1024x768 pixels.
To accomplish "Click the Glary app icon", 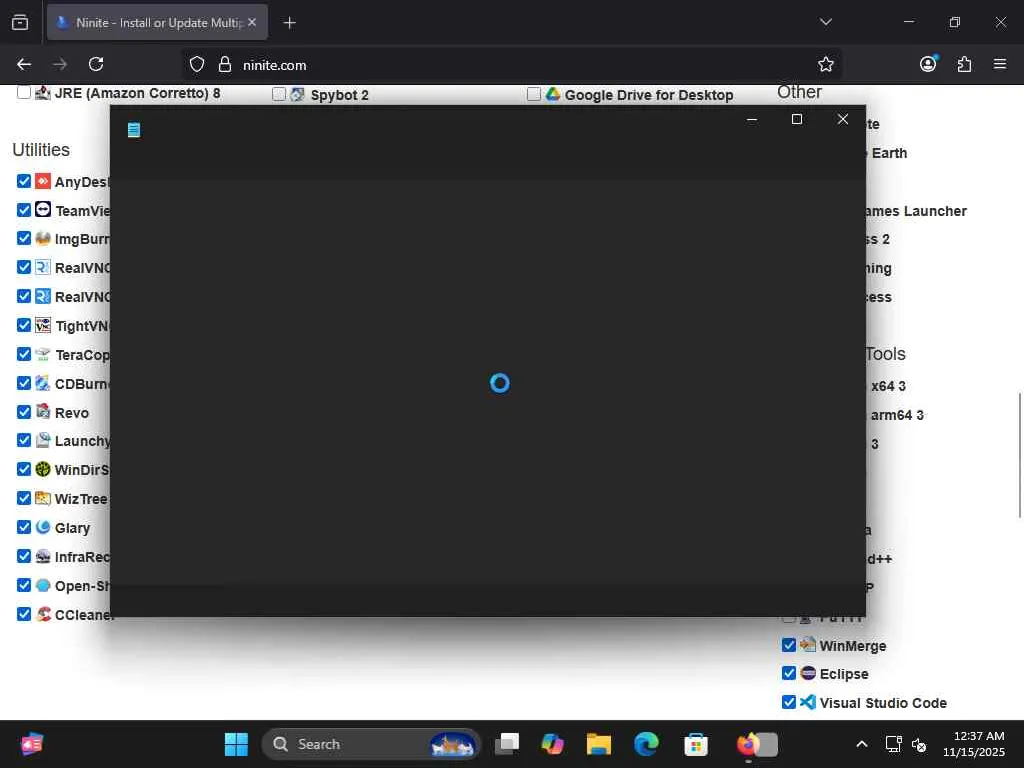I will coord(43,527).
